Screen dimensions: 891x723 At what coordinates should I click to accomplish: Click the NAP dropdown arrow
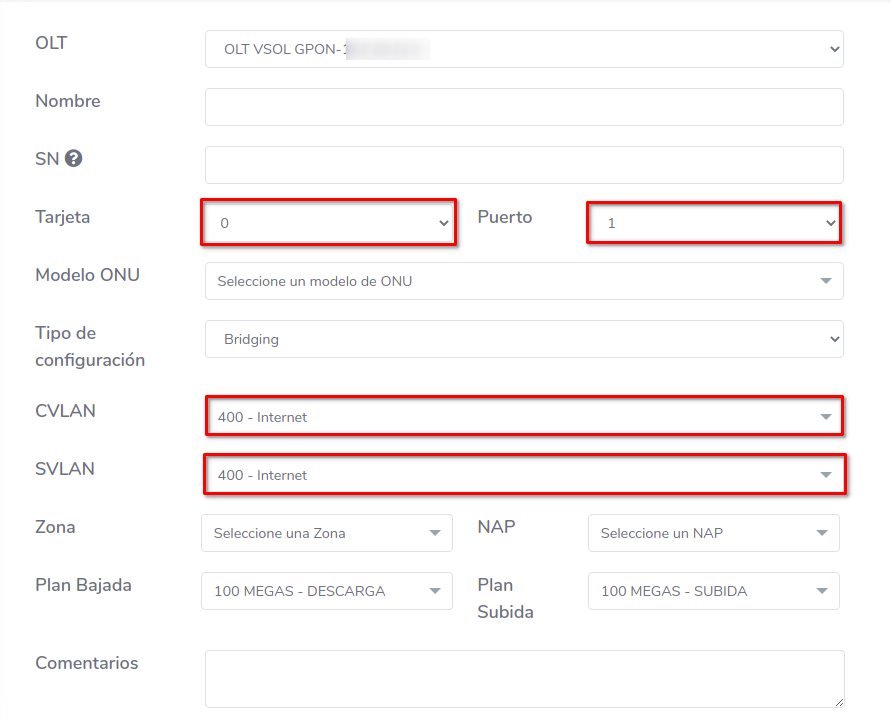[x=822, y=533]
